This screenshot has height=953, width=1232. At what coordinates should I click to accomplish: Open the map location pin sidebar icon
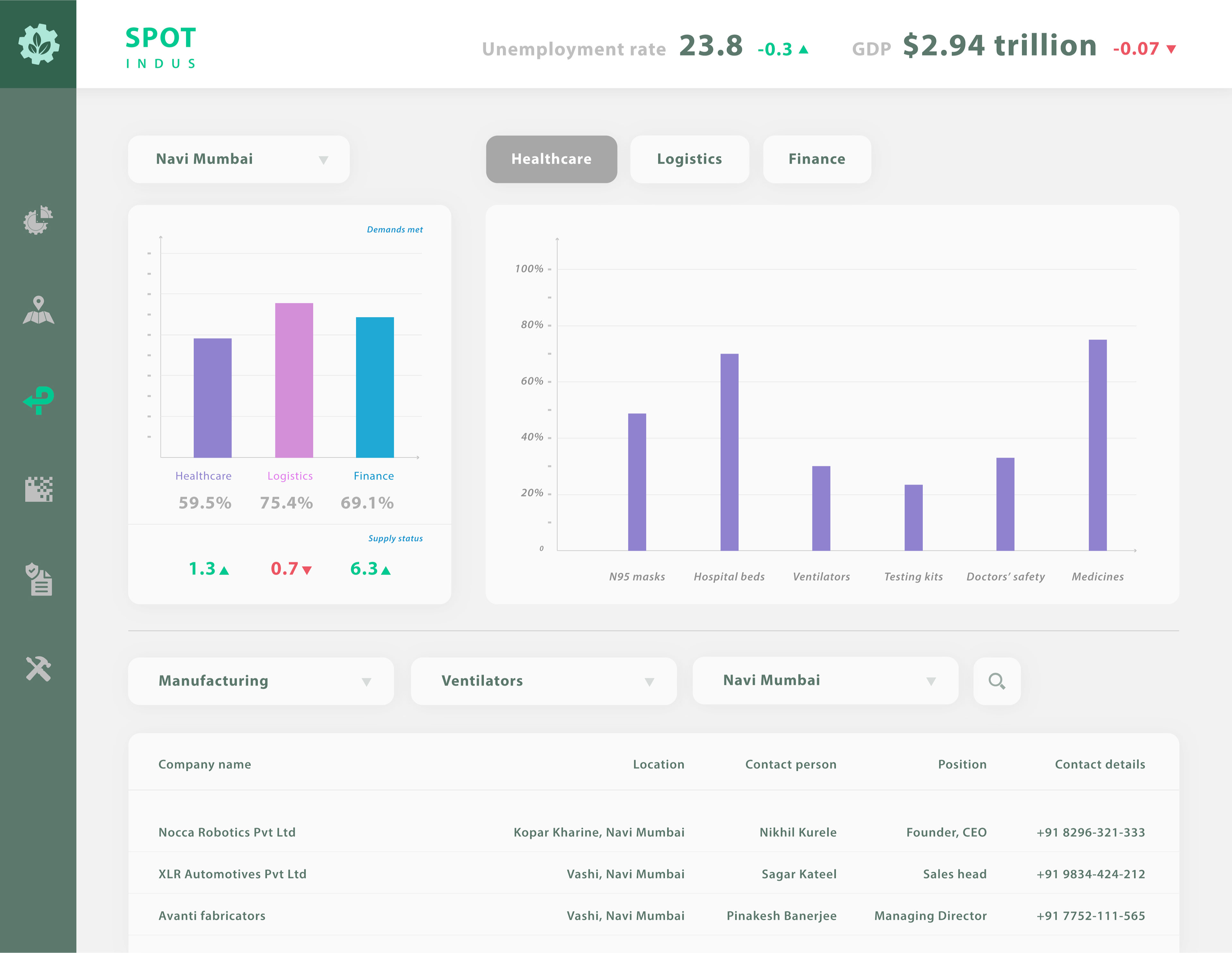38,310
